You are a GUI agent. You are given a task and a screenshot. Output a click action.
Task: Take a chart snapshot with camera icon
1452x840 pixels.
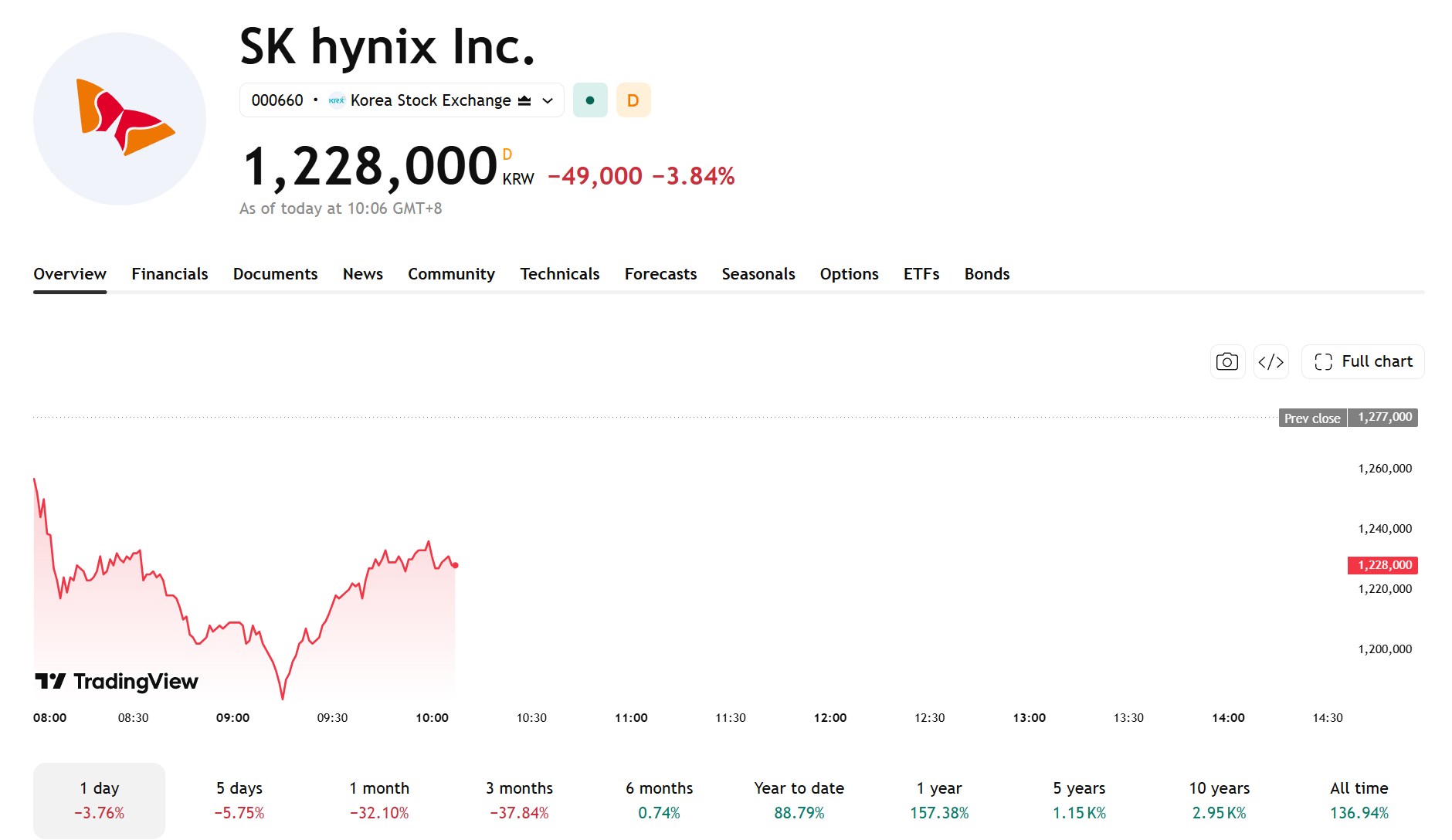(1227, 361)
